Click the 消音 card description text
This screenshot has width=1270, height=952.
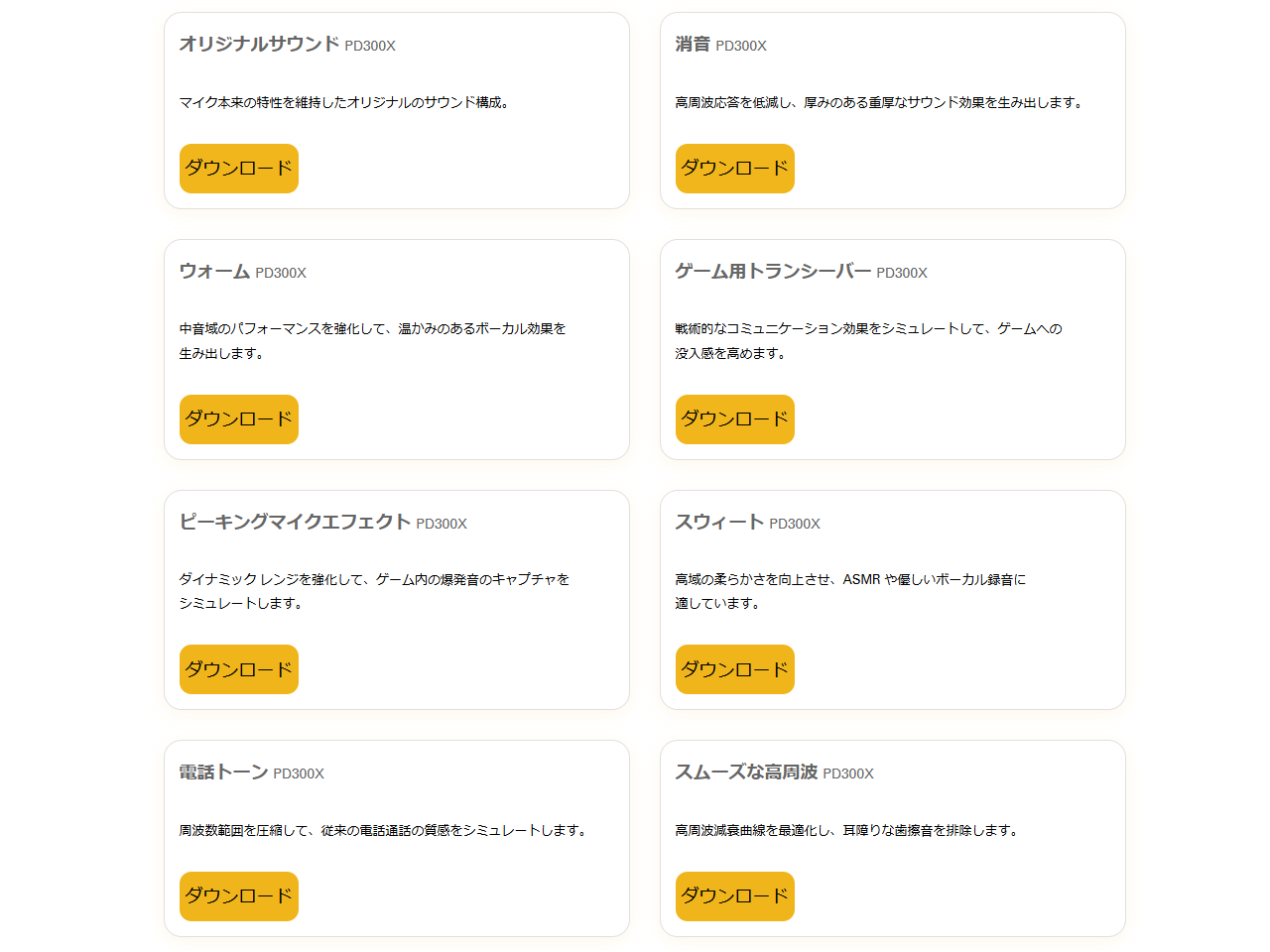[x=879, y=102]
